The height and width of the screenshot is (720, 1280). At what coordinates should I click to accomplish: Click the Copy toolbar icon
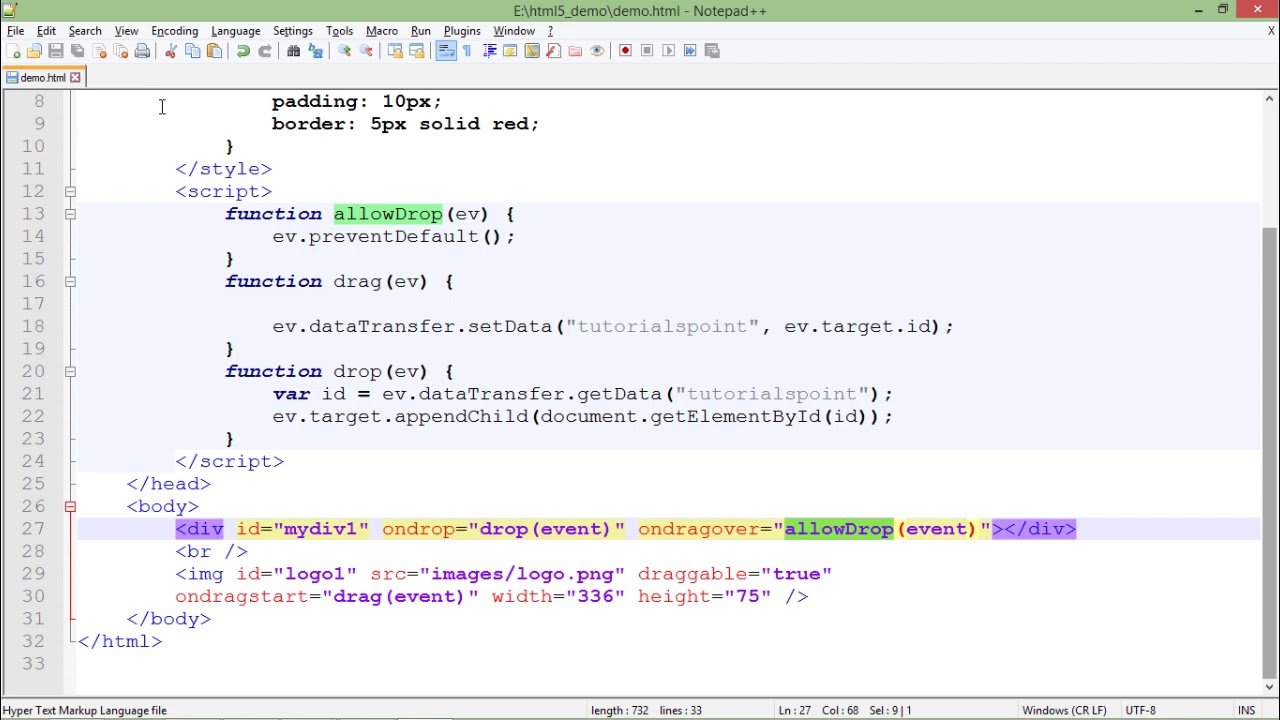pyautogui.click(x=192, y=51)
